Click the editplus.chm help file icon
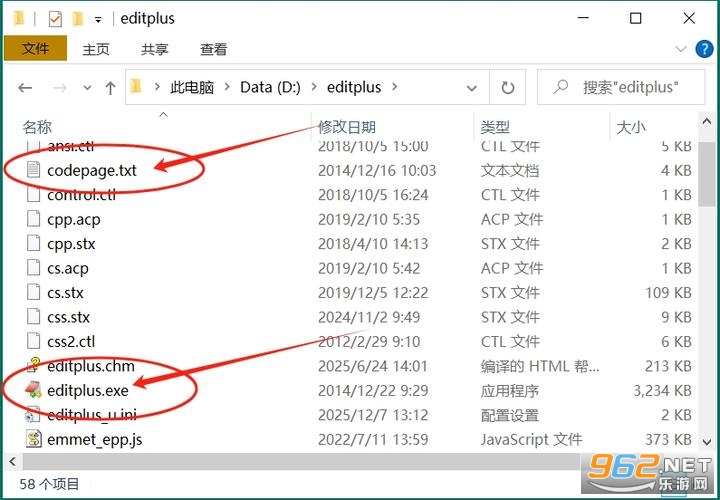This screenshot has width=720, height=500. 33,366
